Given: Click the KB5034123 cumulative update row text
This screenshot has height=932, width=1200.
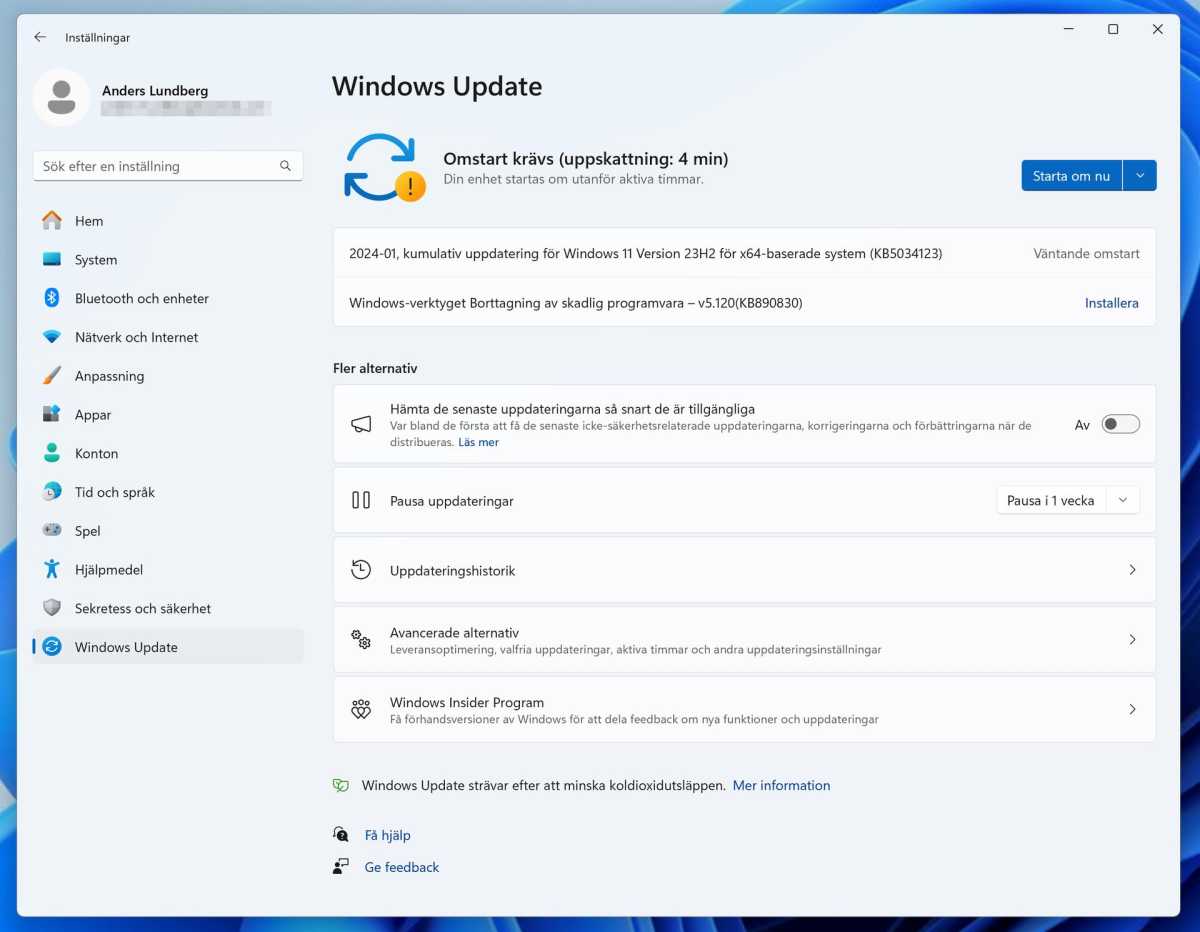Looking at the screenshot, I should pos(645,254).
